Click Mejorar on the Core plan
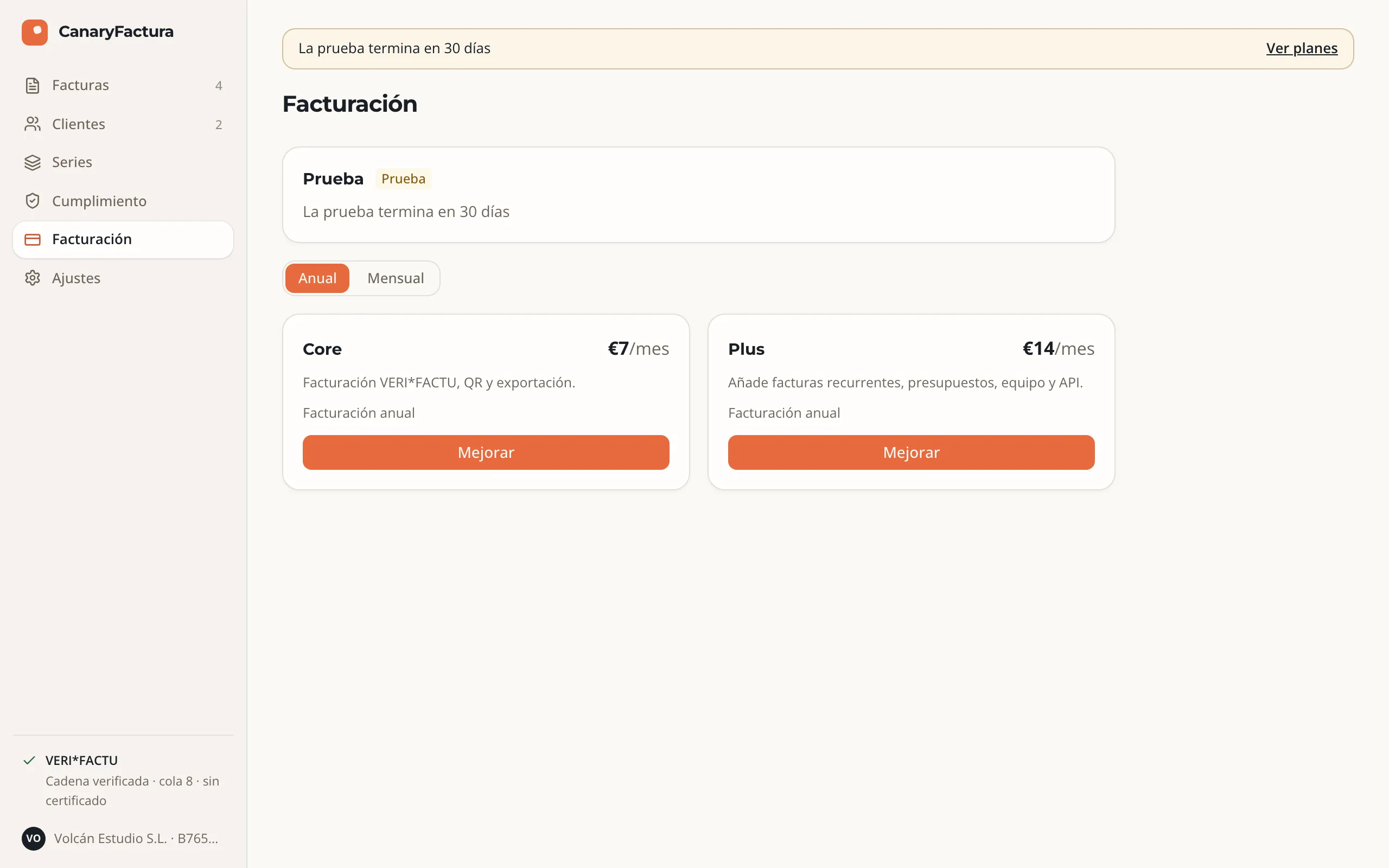 [x=486, y=452]
